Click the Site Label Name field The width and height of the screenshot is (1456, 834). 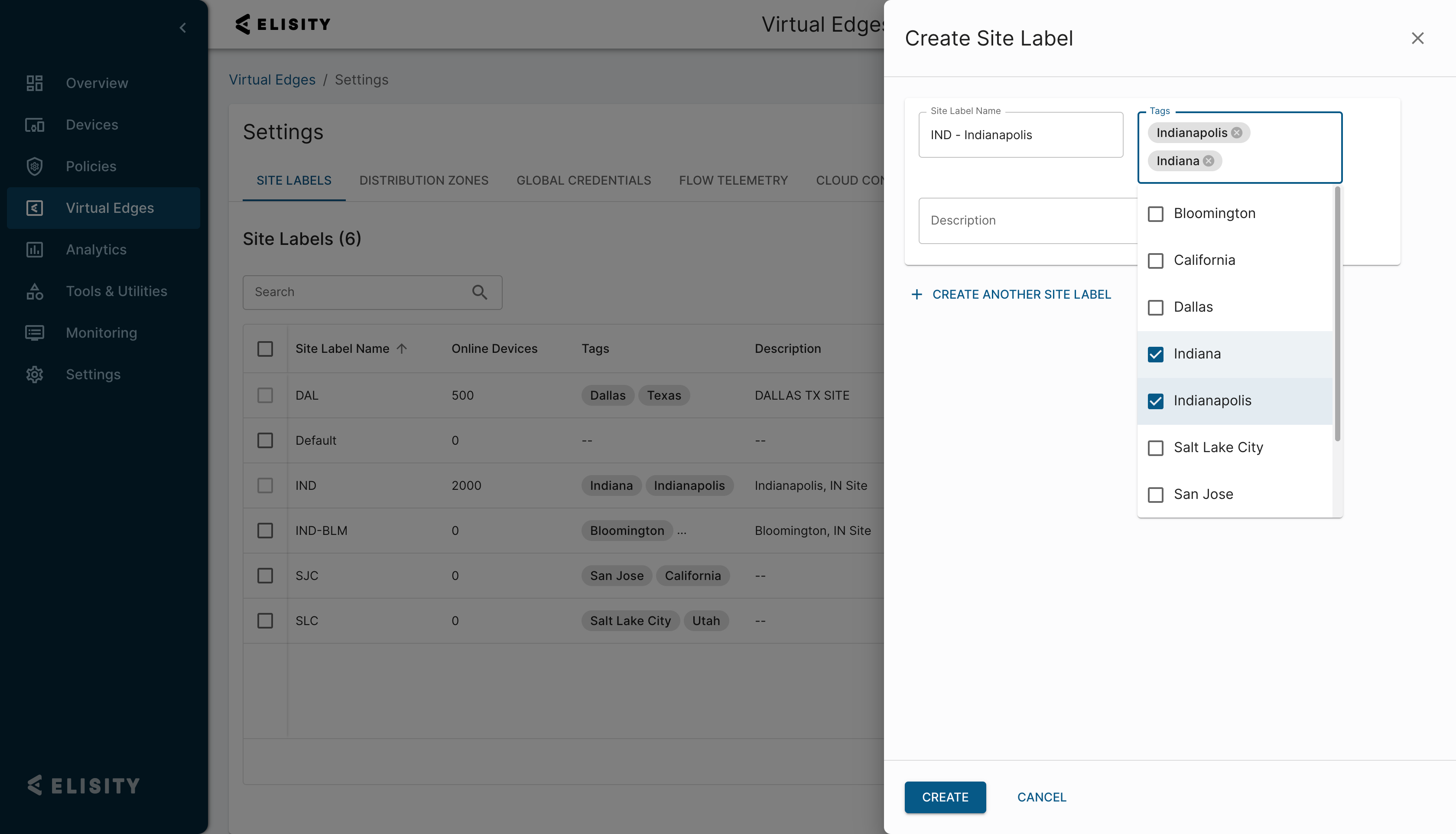[x=1020, y=135]
